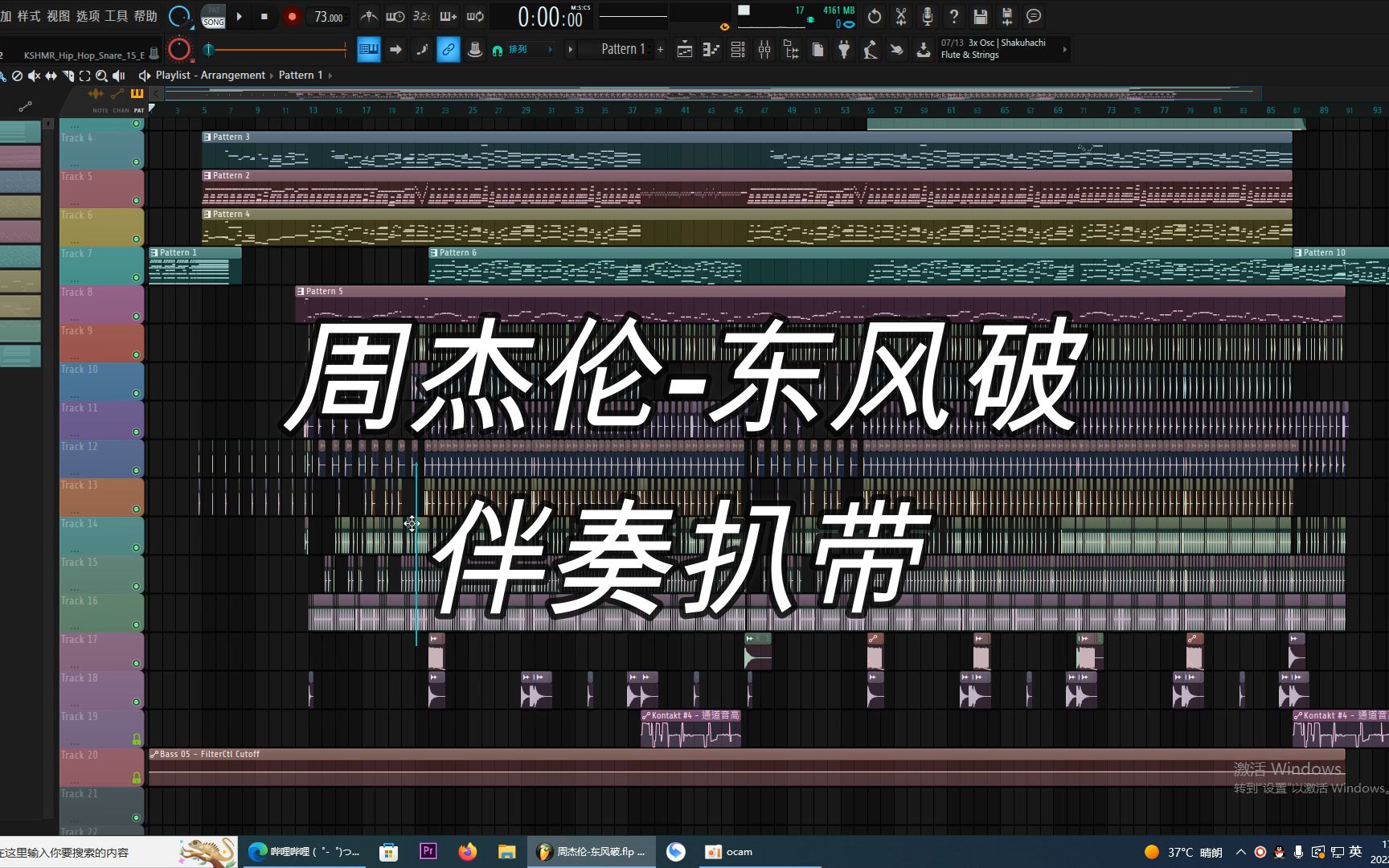Open the Playlist view icon
This screenshot has width=1389, height=868.
(x=685, y=50)
